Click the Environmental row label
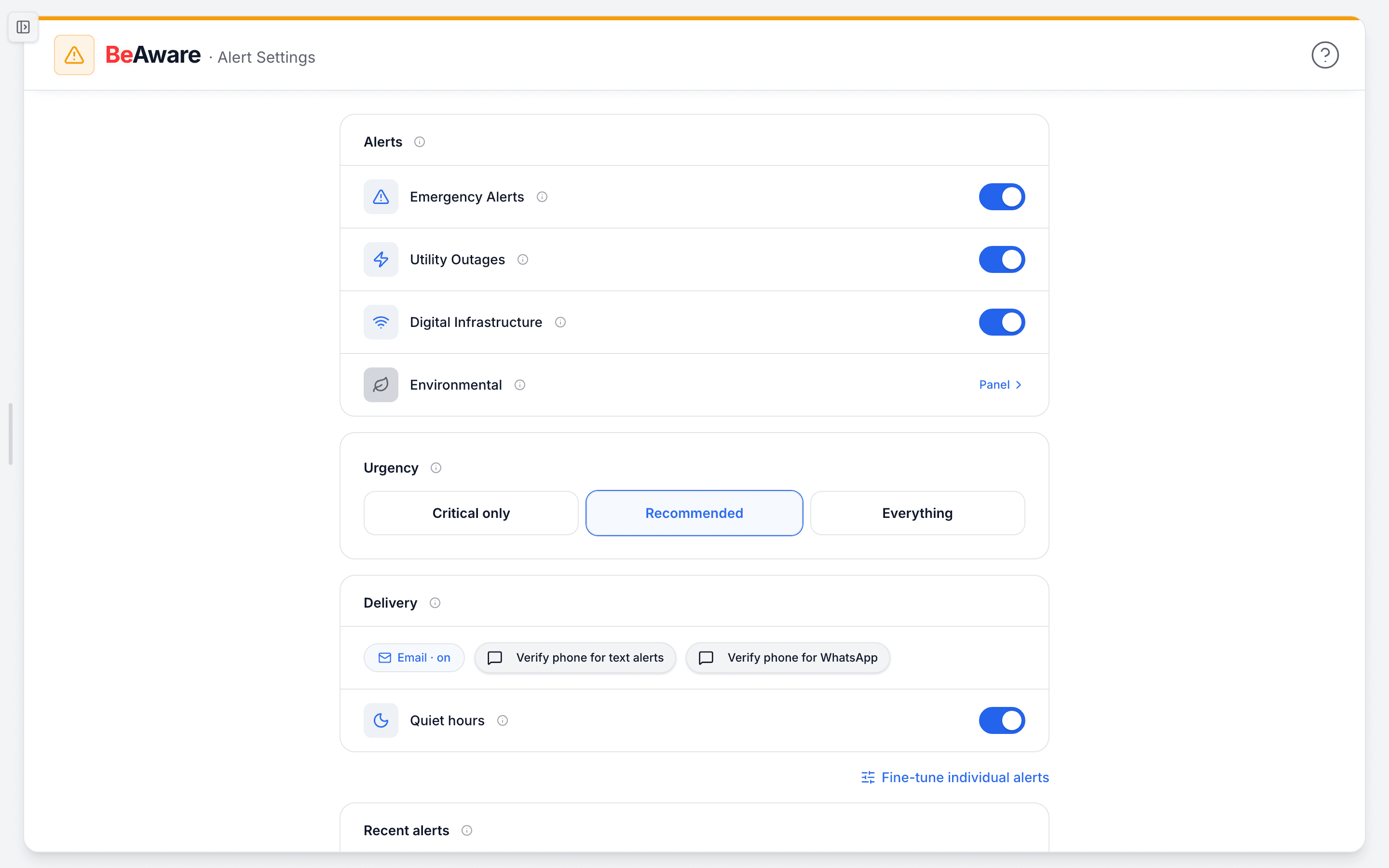Viewport: 1389px width, 868px height. pyautogui.click(x=456, y=385)
